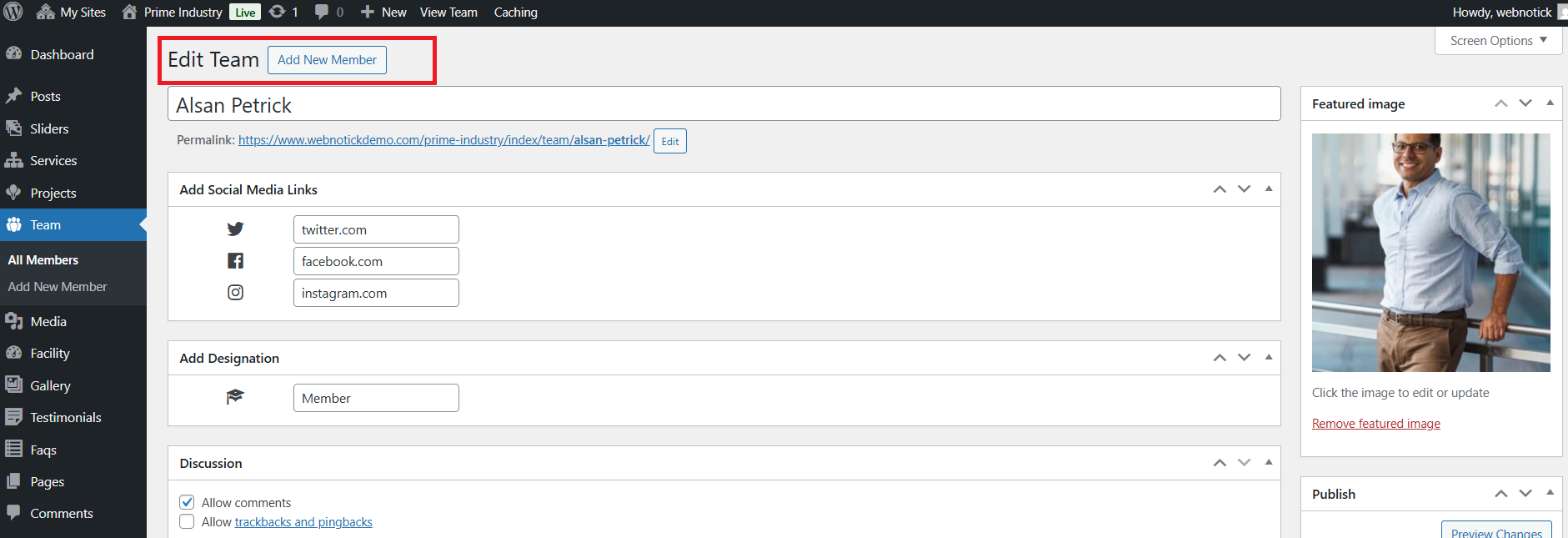The image size is (1568, 538).
Task: Click the featured image thumbnail to edit
Action: (x=1430, y=253)
